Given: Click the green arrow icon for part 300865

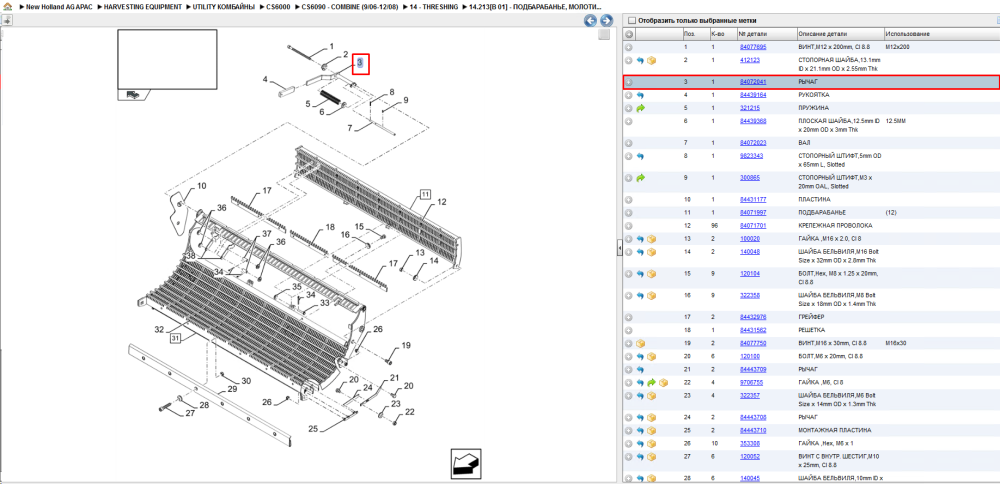Looking at the screenshot, I should (x=640, y=177).
